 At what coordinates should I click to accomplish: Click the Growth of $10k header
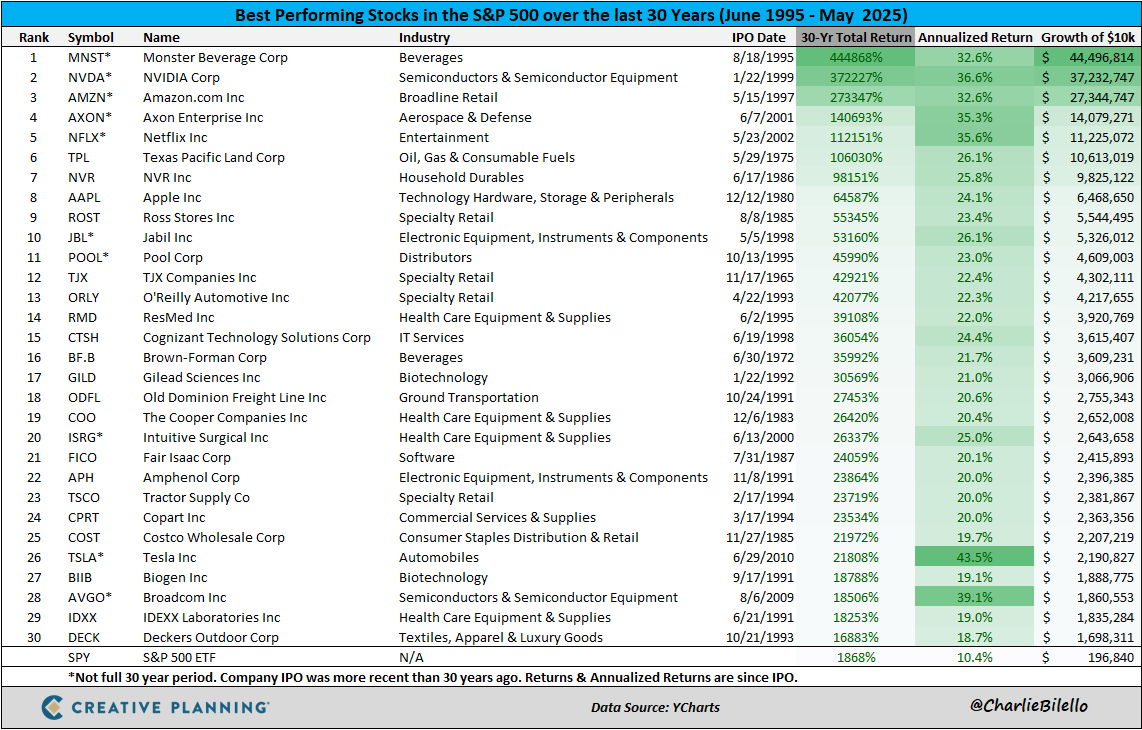point(1087,37)
